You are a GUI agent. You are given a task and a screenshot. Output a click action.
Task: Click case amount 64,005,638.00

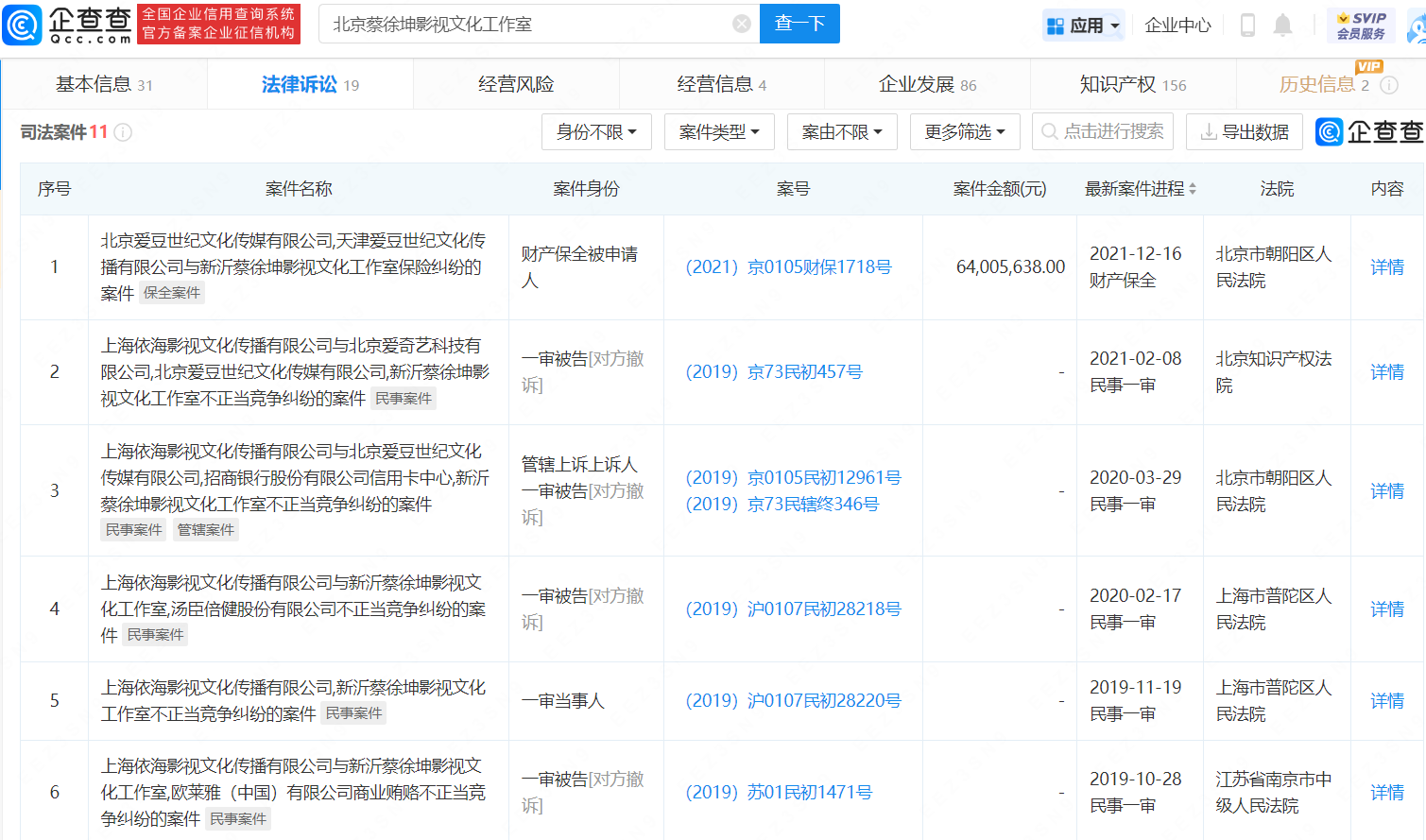pyautogui.click(x=1010, y=267)
